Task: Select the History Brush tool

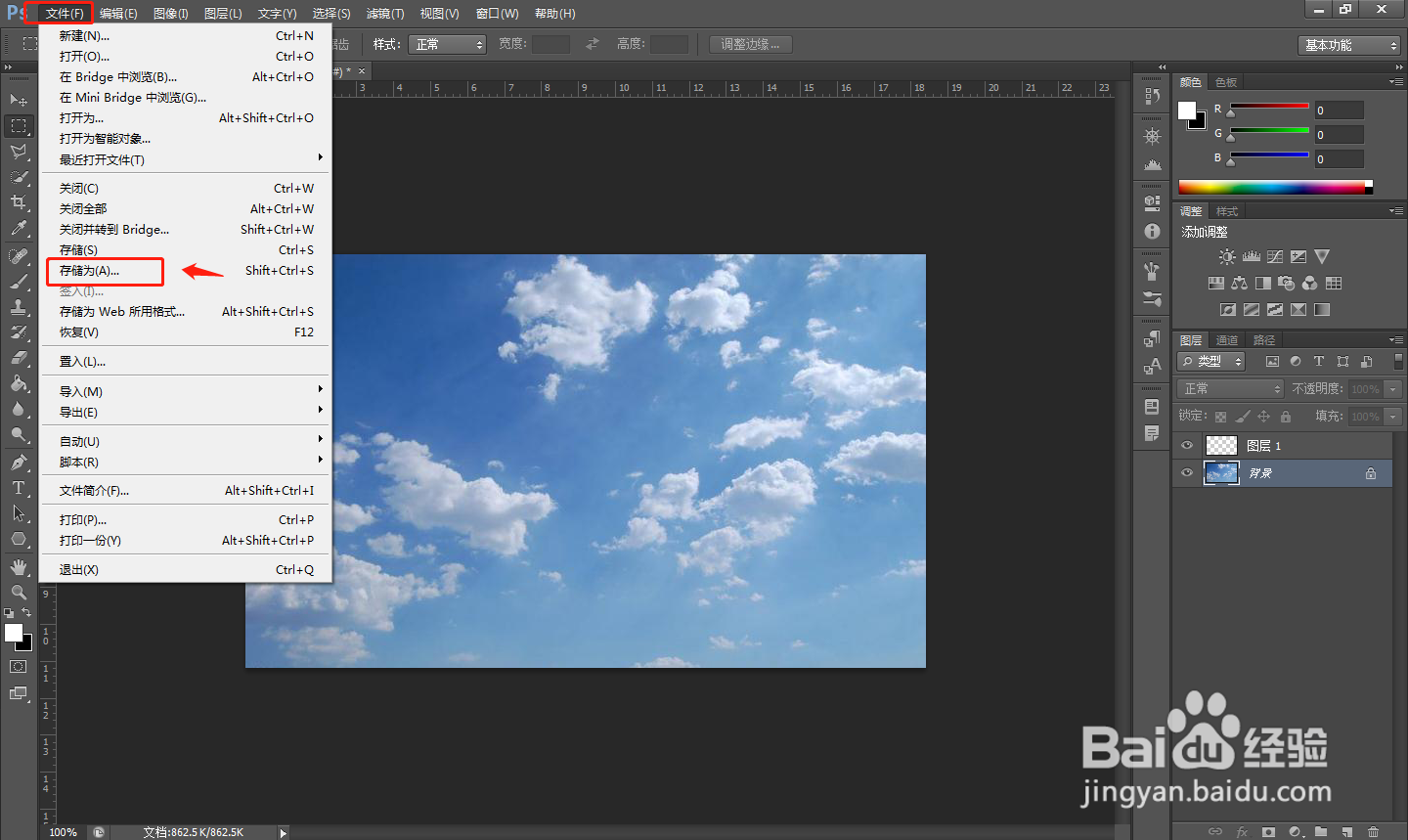Action: click(x=19, y=332)
